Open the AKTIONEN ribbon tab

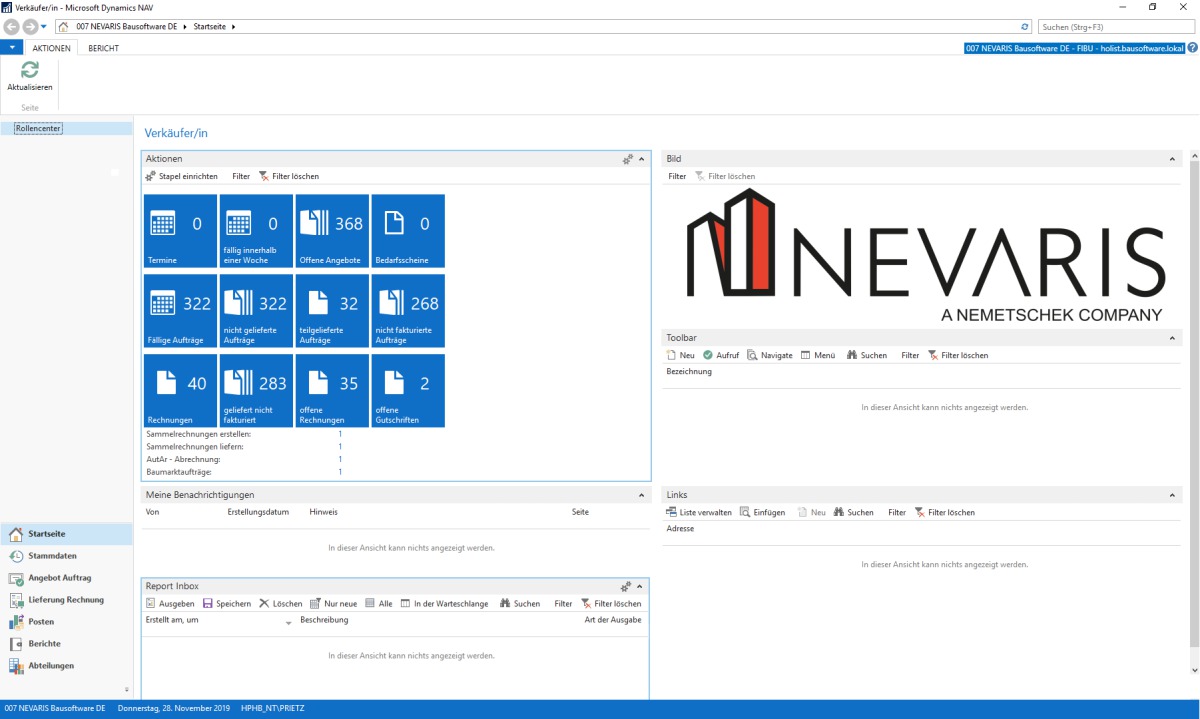coord(50,47)
